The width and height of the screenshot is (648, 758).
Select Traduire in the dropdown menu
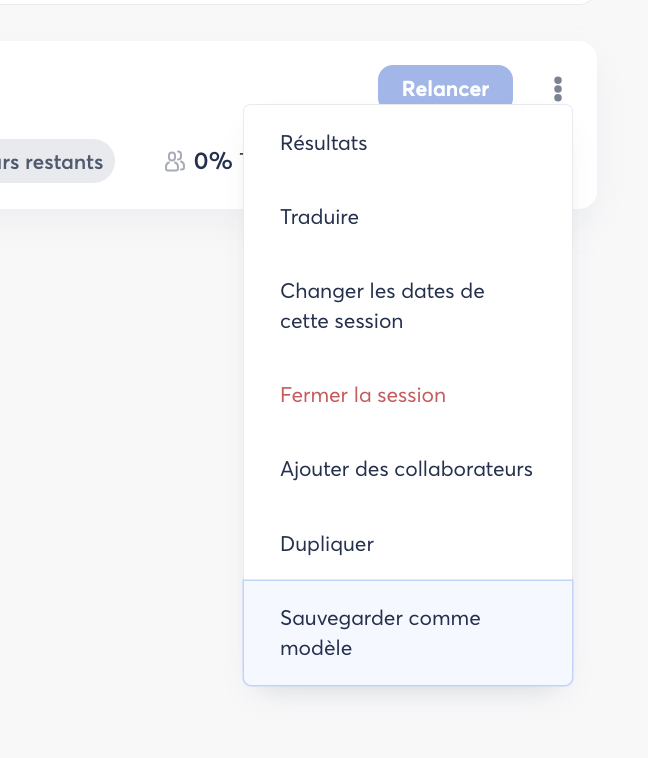[319, 217]
